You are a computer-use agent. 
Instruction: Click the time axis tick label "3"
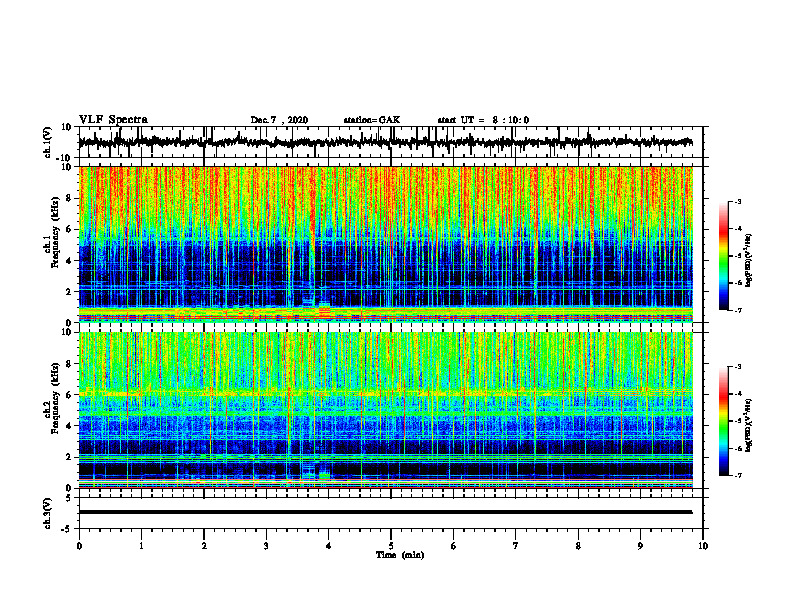coord(266,546)
